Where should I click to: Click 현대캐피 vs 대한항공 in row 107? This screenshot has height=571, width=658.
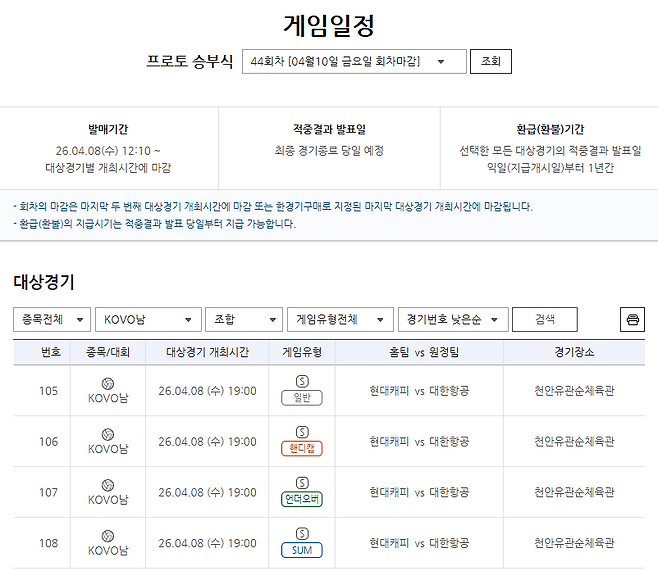[x=419, y=493]
